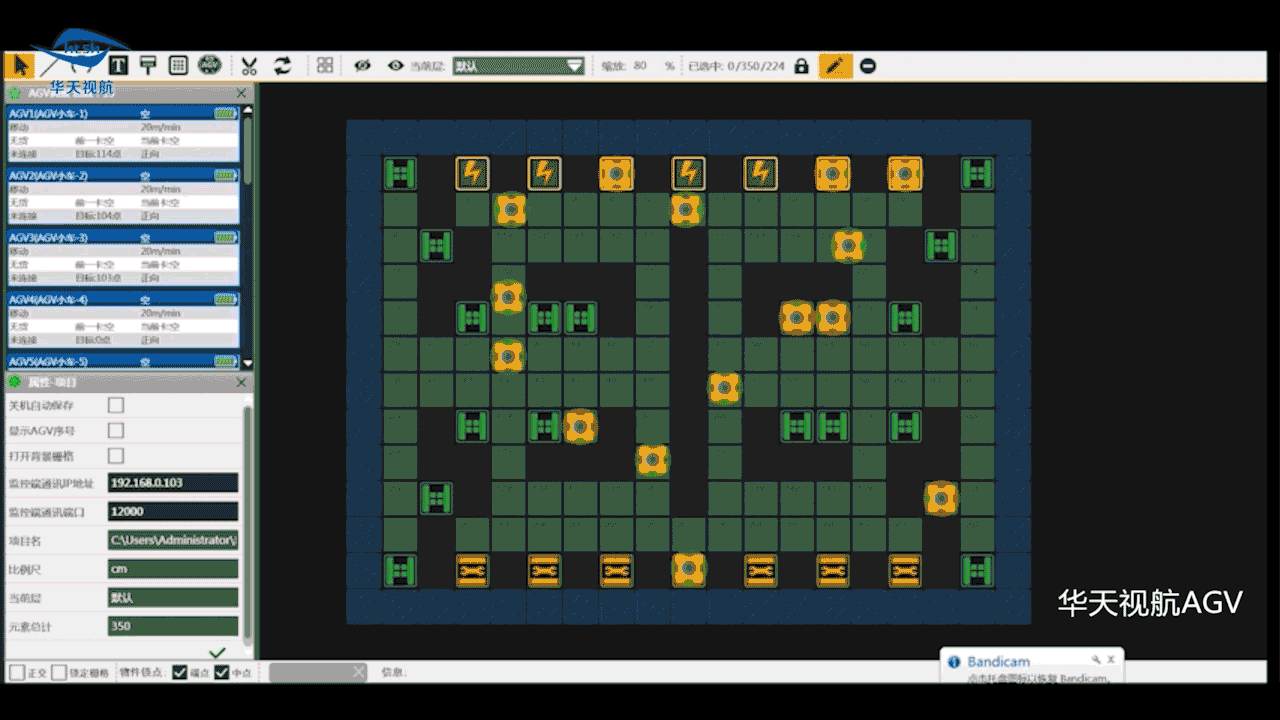Select the Text tool in toolbar

coord(118,66)
